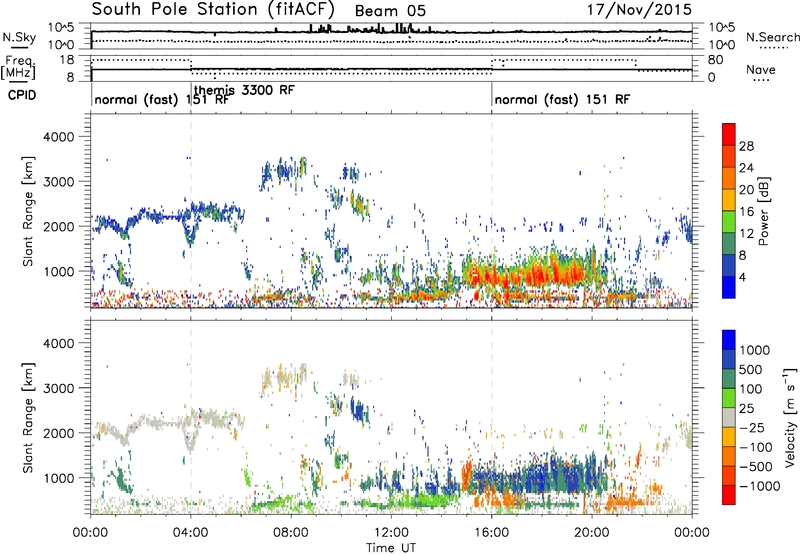Click the 'Beam 05' label

point(390,11)
